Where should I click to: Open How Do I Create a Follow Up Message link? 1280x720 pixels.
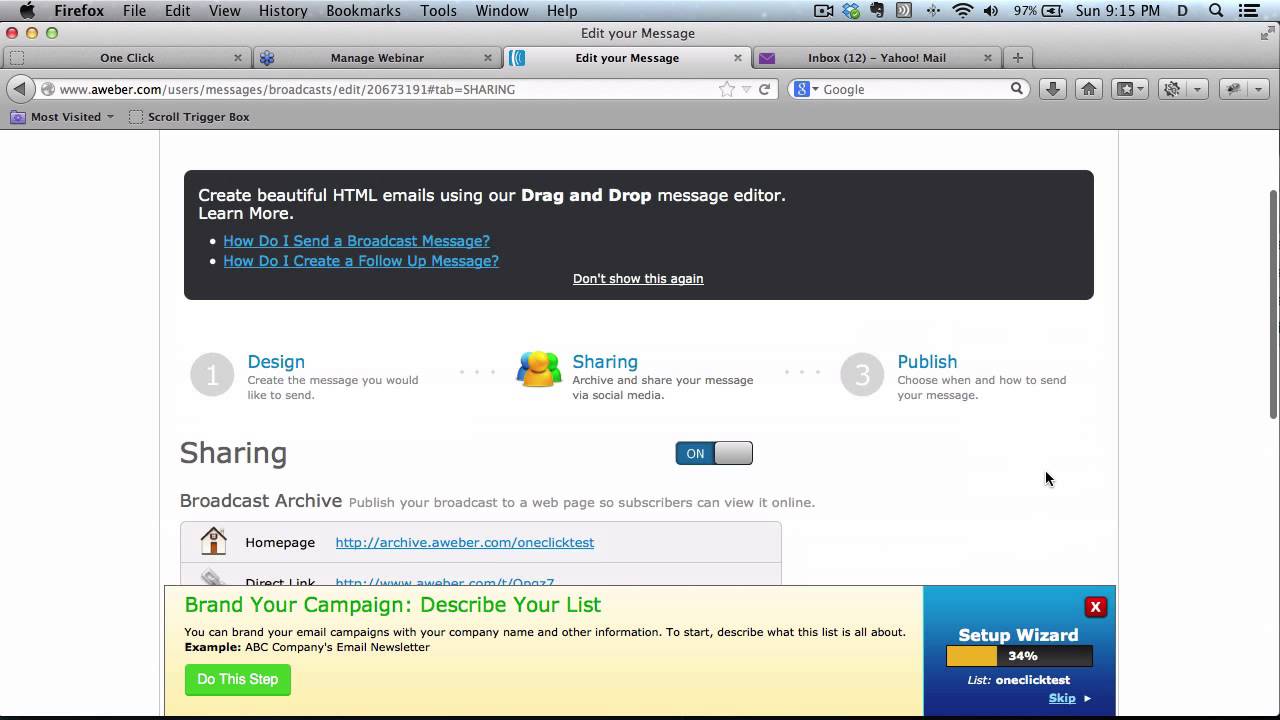click(361, 261)
